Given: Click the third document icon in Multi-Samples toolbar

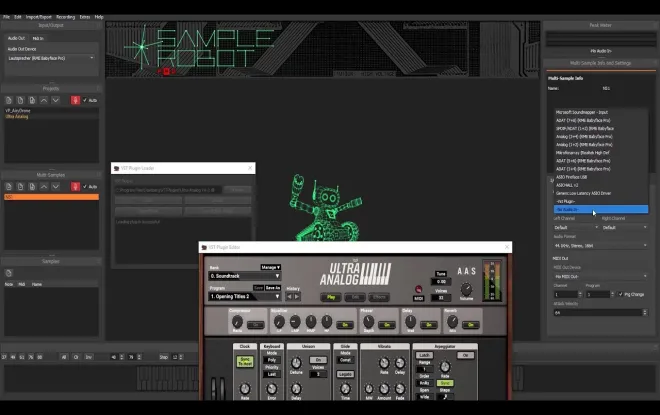Looking at the screenshot, I should coord(32,186).
